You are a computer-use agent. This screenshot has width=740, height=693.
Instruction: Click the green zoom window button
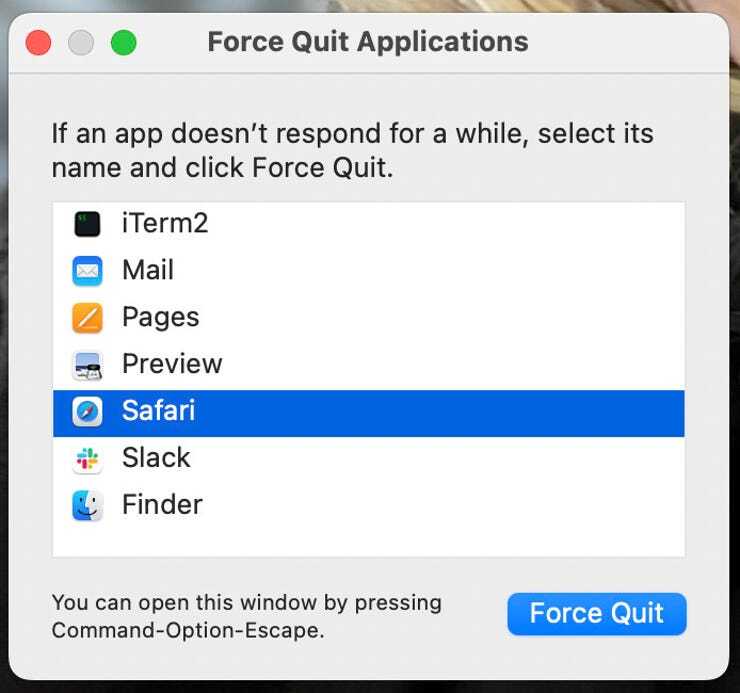click(x=123, y=43)
